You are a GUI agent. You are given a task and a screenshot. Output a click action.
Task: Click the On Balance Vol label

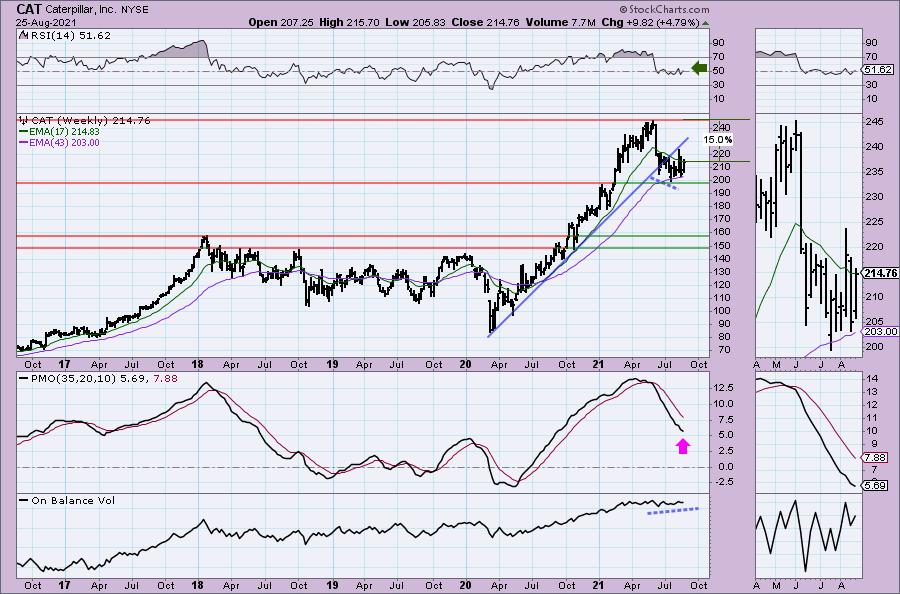(x=67, y=500)
